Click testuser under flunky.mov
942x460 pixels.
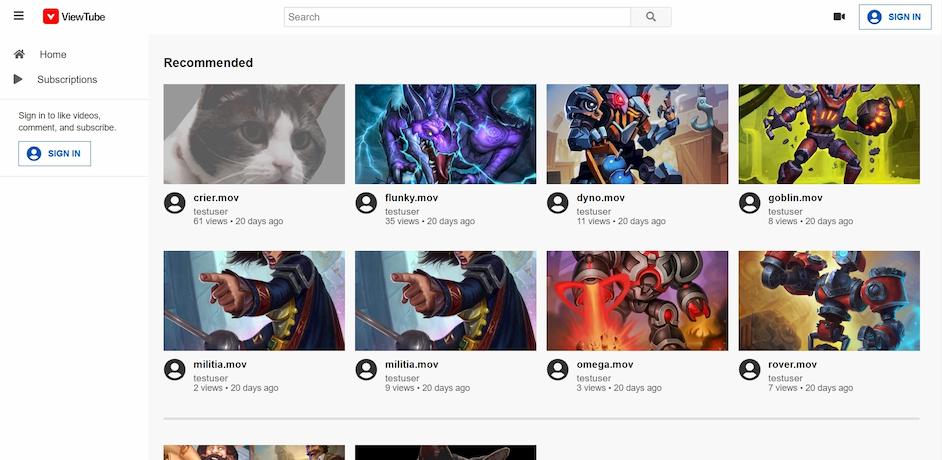click(402, 211)
